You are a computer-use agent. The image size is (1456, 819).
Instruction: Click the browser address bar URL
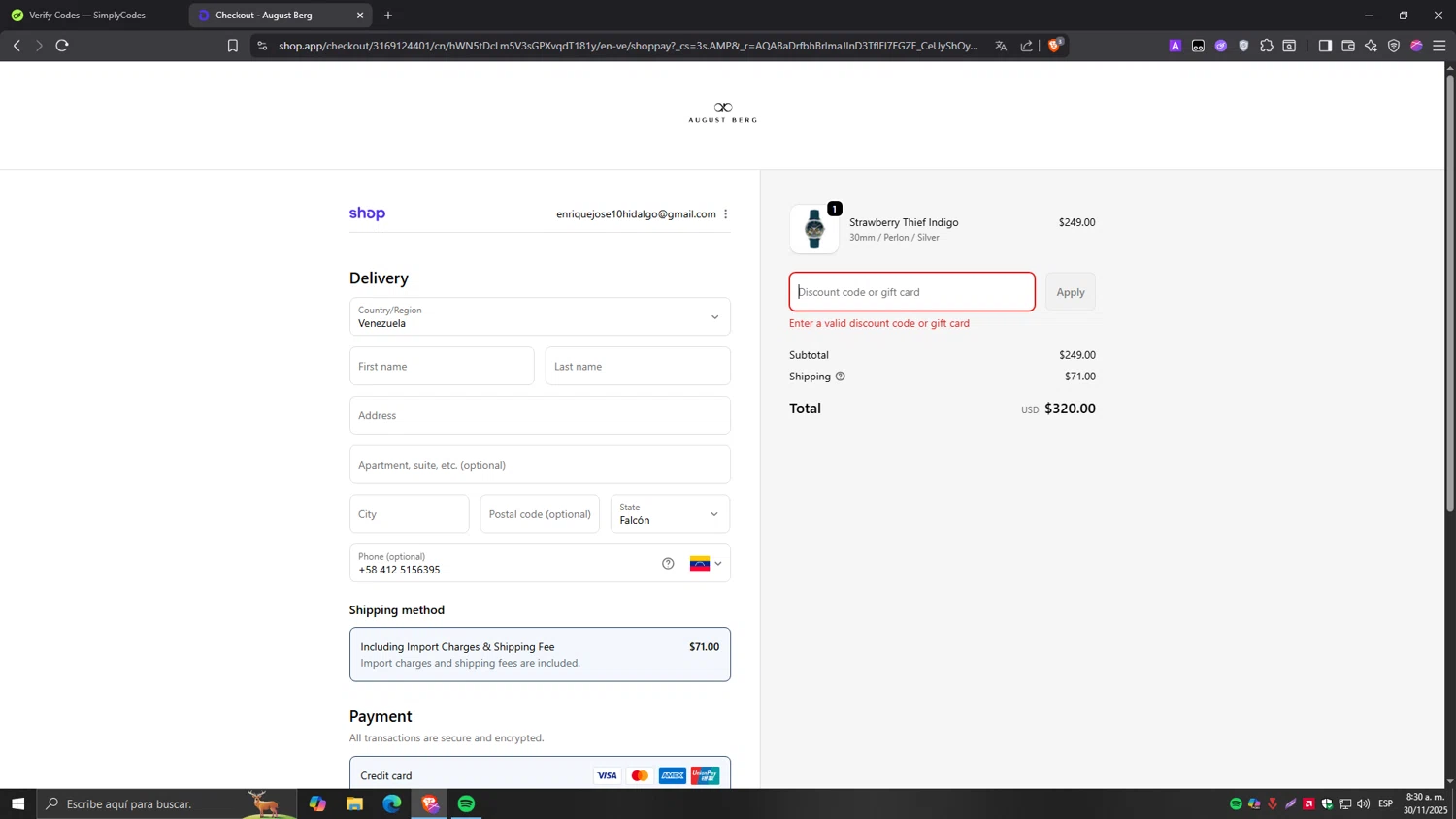(x=628, y=46)
